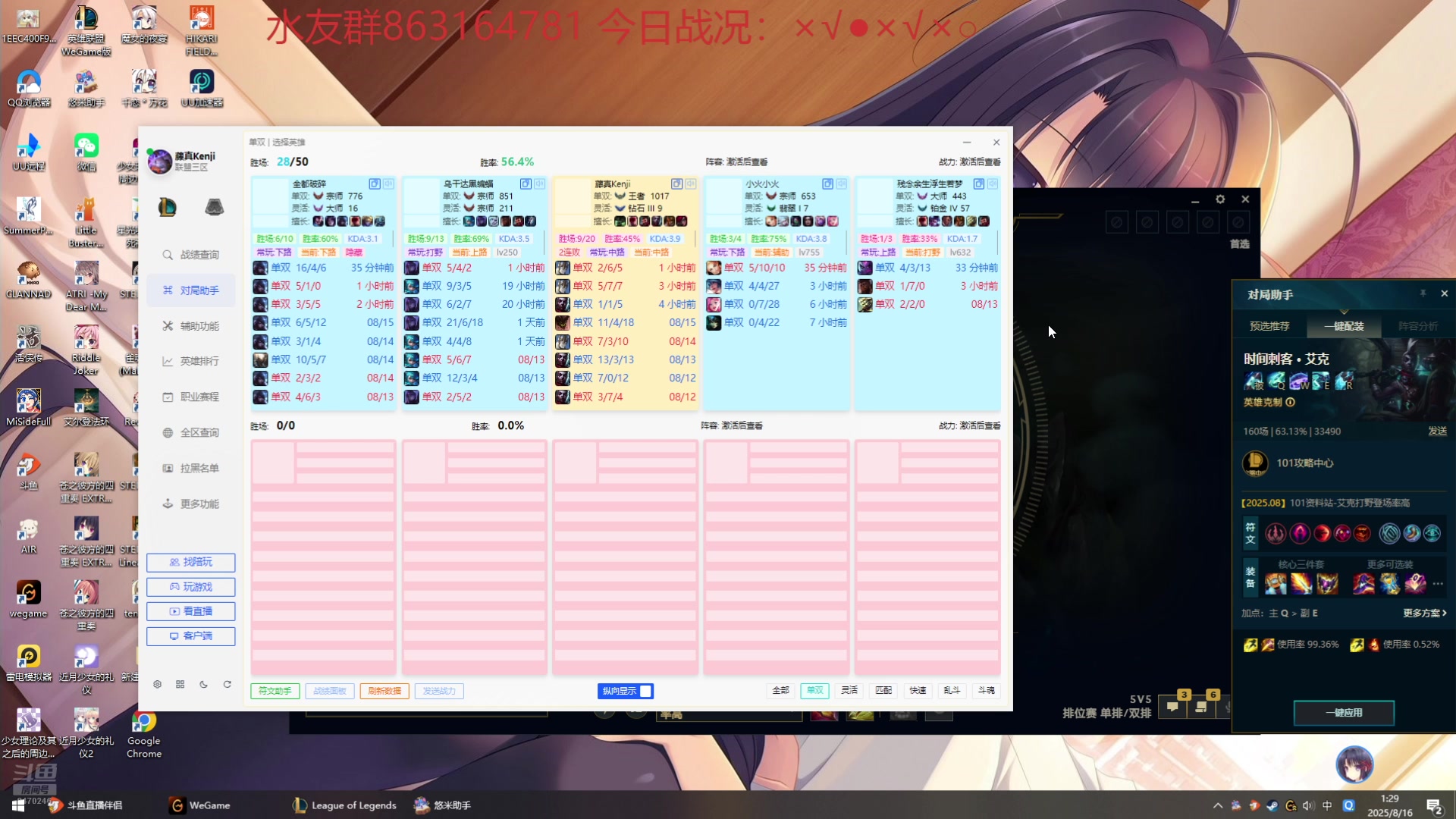Expand 更多方案 options
The height and width of the screenshot is (819, 1456).
pyautogui.click(x=1425, y=613)
